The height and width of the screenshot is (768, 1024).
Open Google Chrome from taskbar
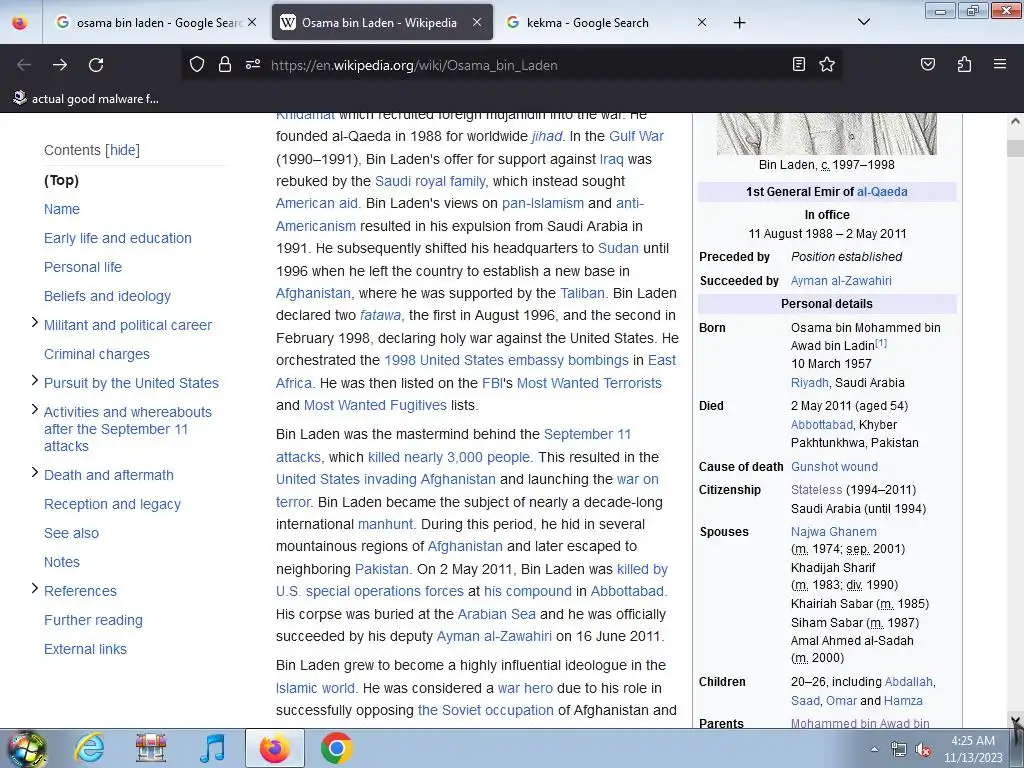coord(336,748)
